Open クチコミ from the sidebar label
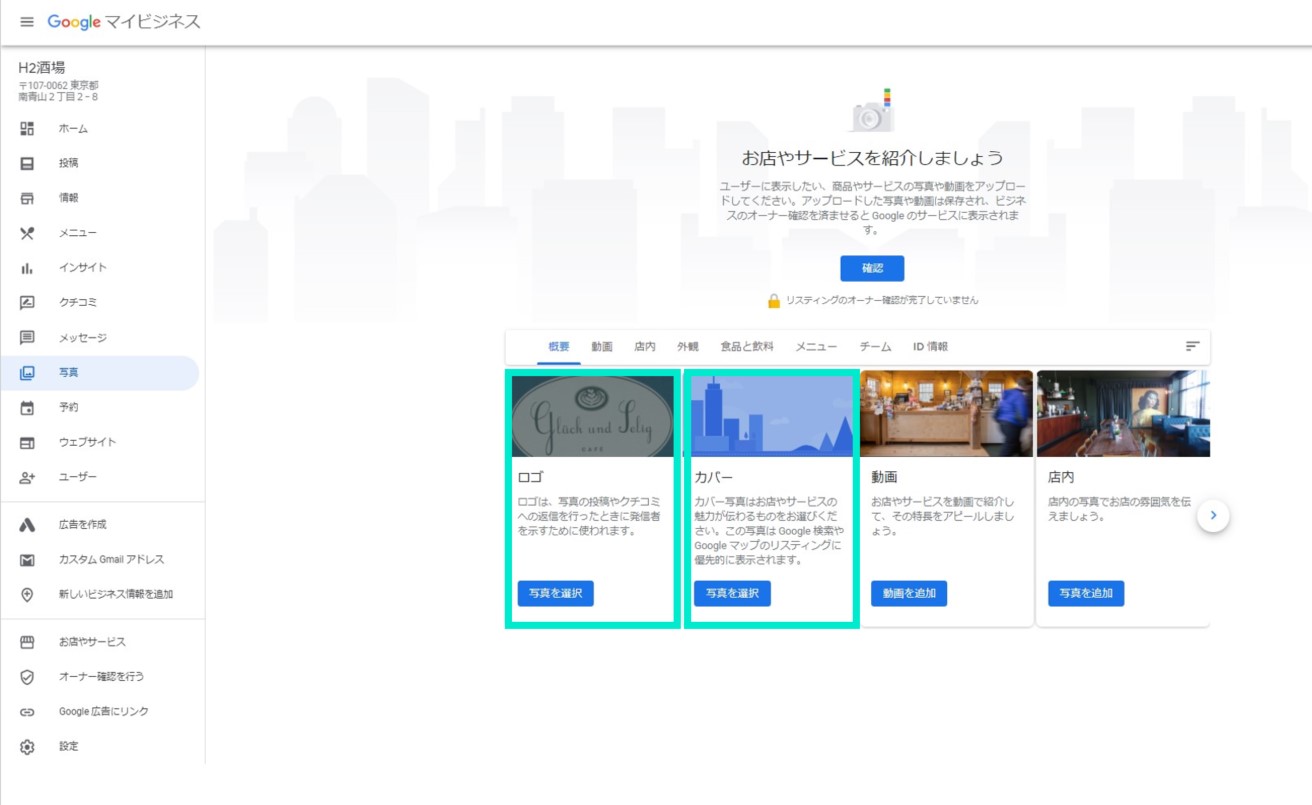 point(78,303)
